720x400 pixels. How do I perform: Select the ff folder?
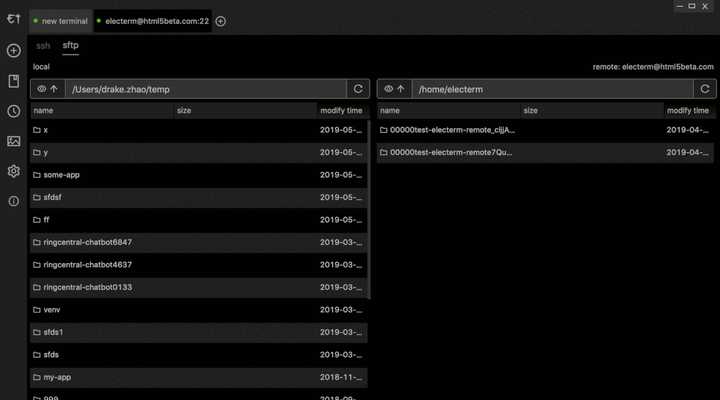click(199, 220)
